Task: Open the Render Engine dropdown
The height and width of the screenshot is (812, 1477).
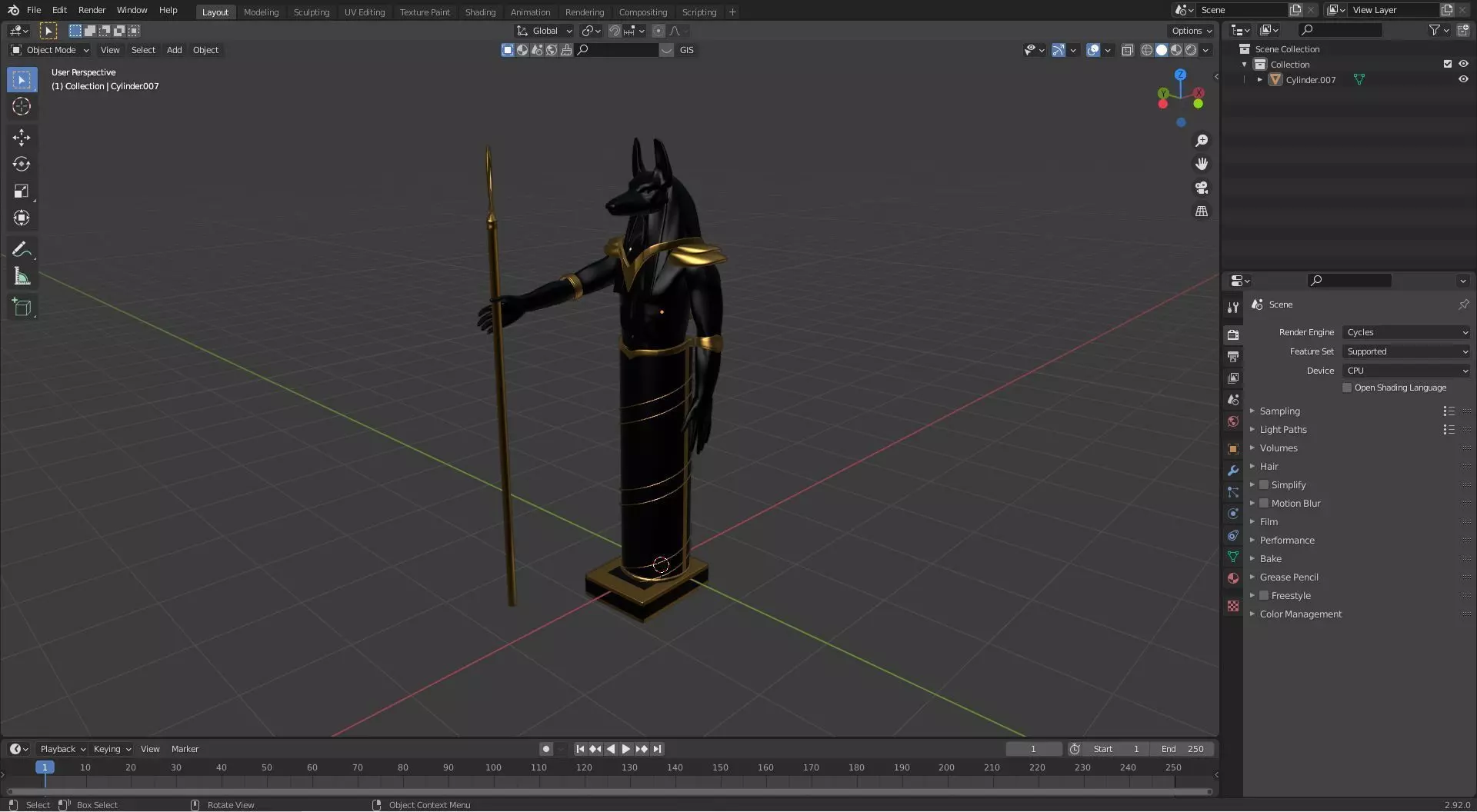Action: [x=1406, y=333]
